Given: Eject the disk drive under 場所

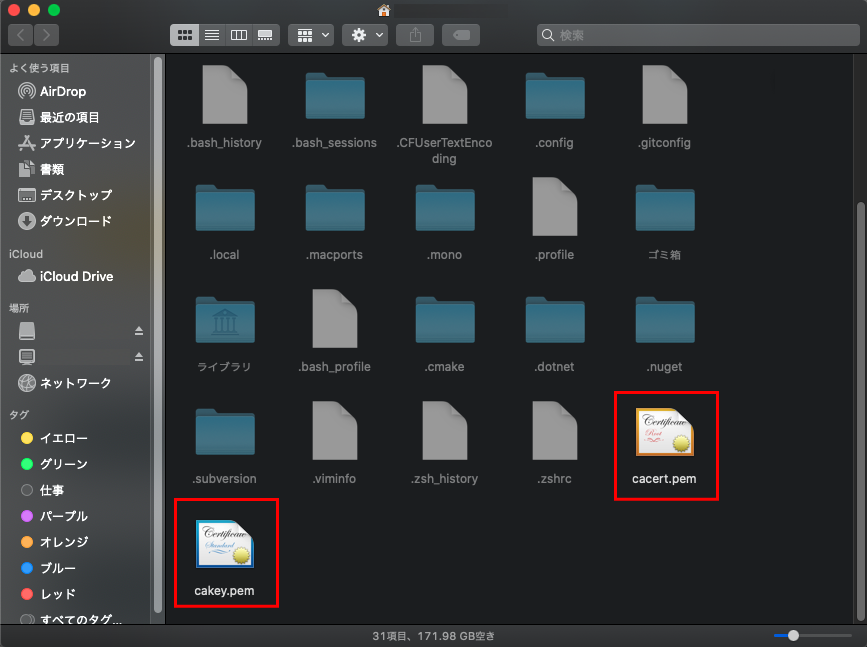Looking at the screenshot, I should 139,331.
